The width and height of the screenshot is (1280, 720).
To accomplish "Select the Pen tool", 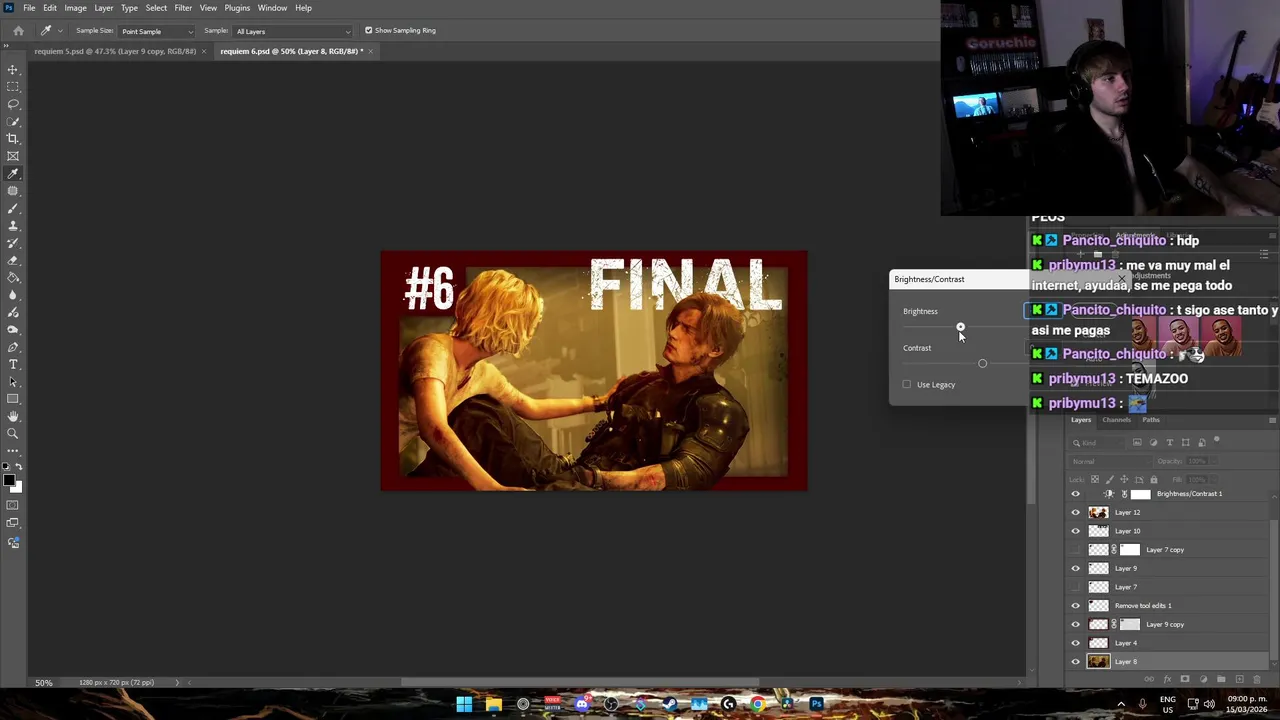I will coord(13,347).
